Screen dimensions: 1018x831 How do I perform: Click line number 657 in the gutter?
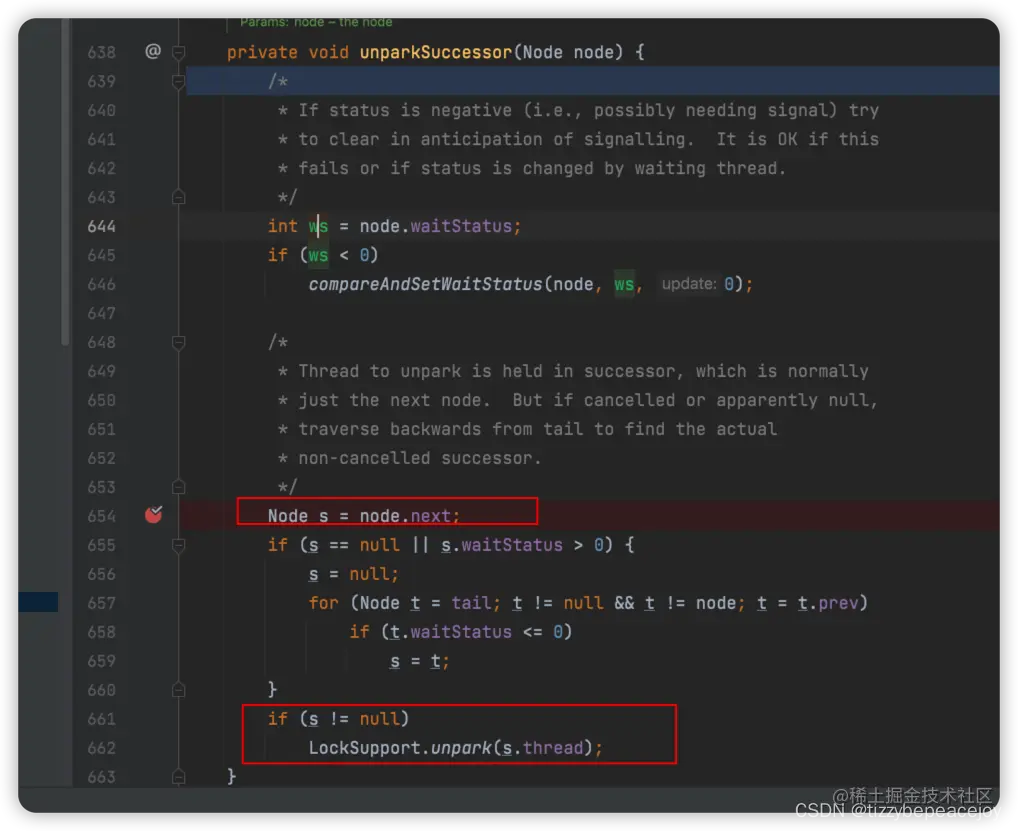pos(101,603)
